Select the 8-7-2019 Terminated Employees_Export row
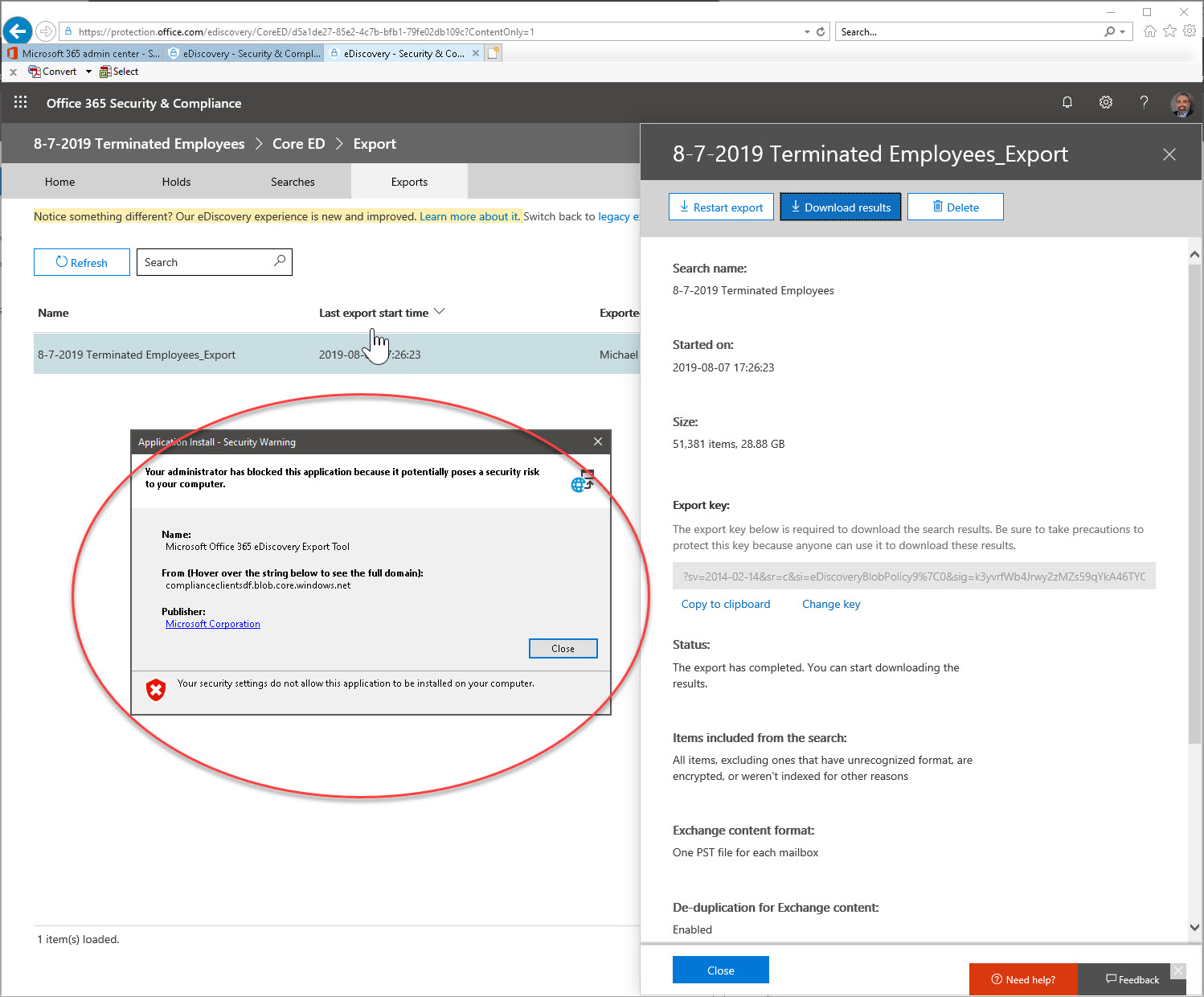This screenshot has height=997, width=1204. pos(337,355)
